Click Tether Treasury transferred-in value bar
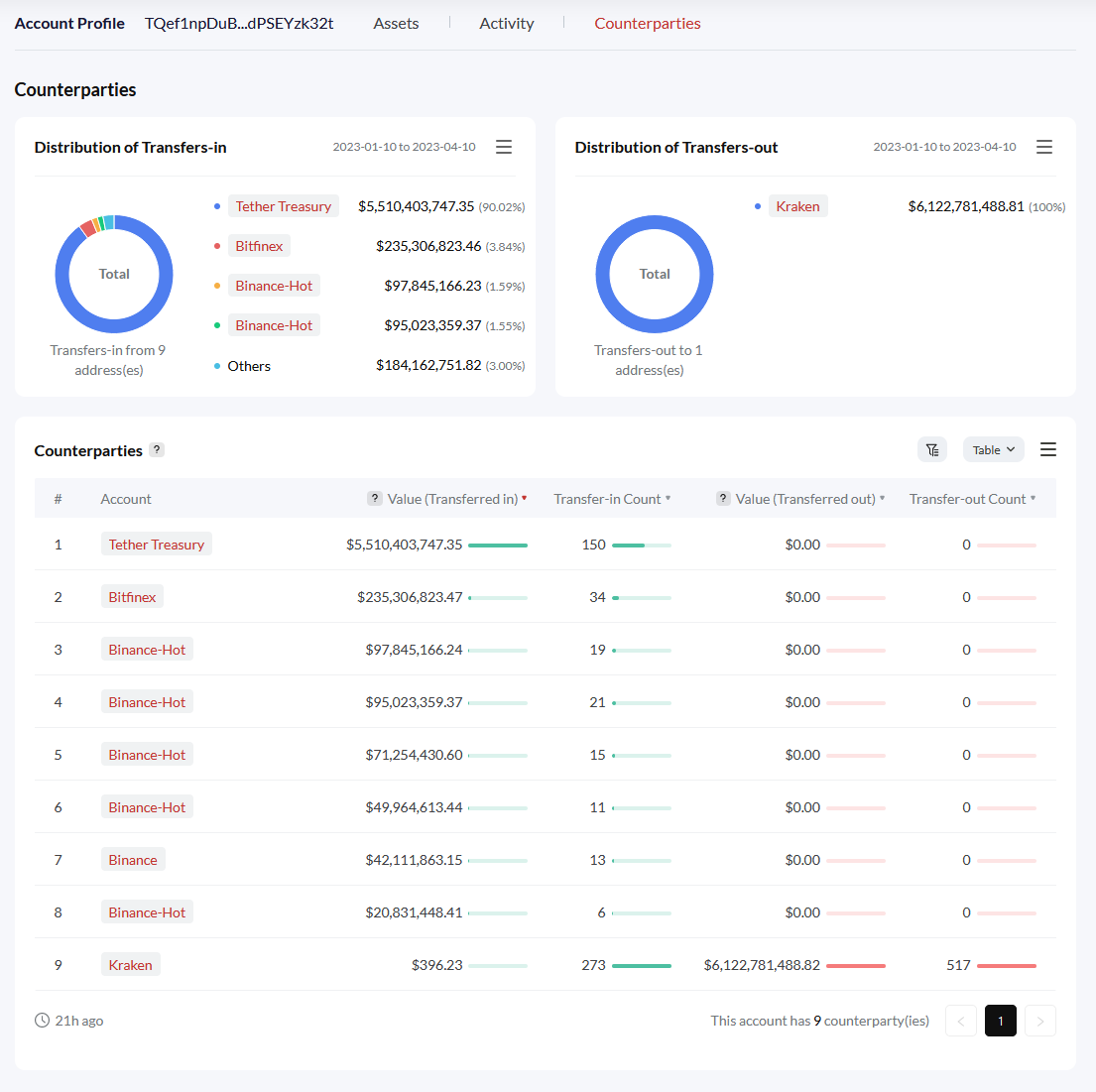 pos(498,545)
